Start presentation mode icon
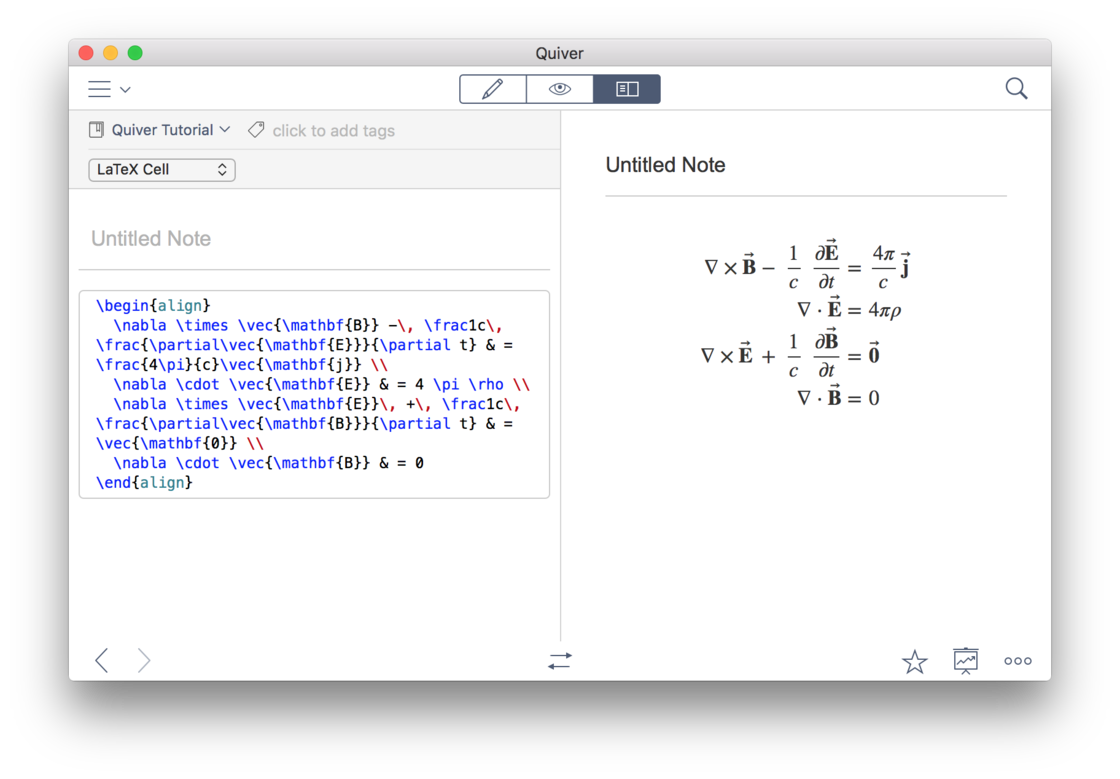This screenshot has height=779, width=1120. click(x=966, y=660)
